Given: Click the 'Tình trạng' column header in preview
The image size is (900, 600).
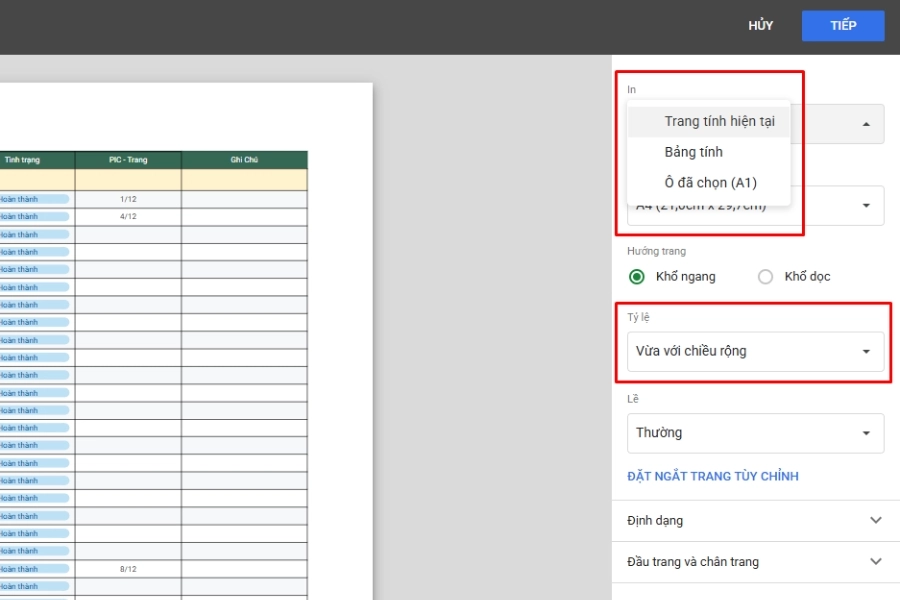Looking at the screenshot, I should point(22,160).
